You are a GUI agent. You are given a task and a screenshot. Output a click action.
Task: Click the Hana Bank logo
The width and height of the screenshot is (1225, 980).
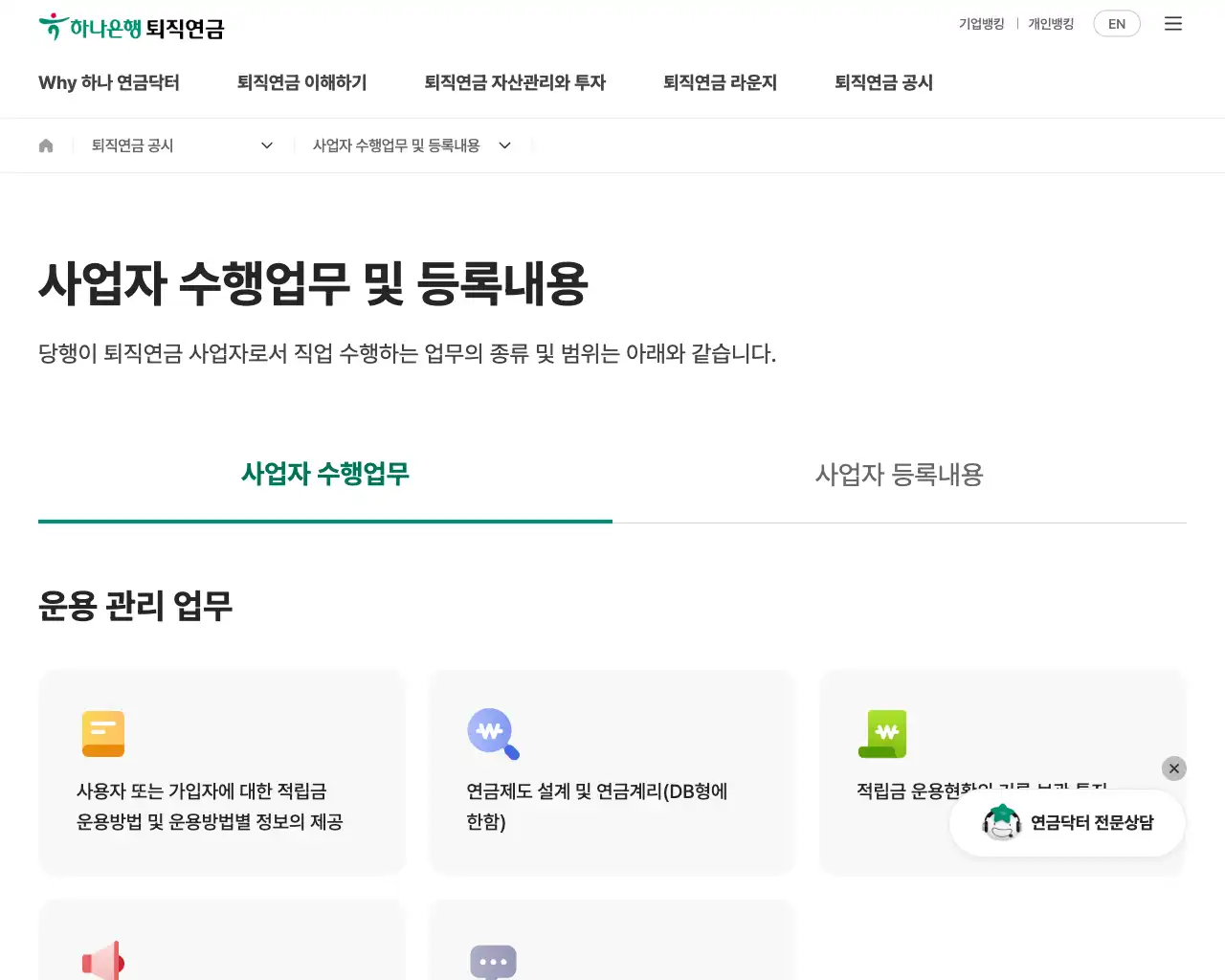[x=131, y=28]
